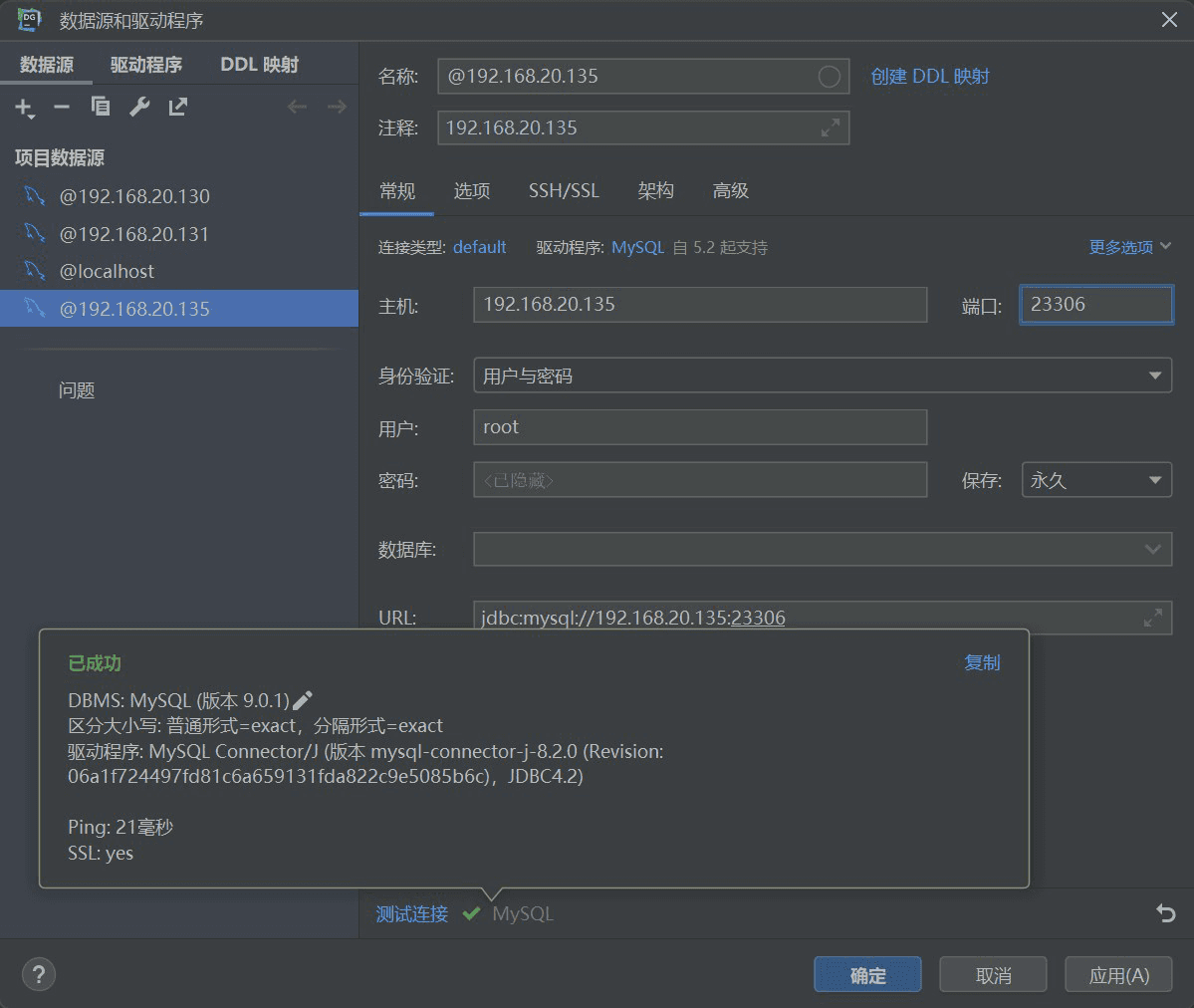Open driver settings wrench icon
This screenshot has height=1008, width=1194.
139,107
